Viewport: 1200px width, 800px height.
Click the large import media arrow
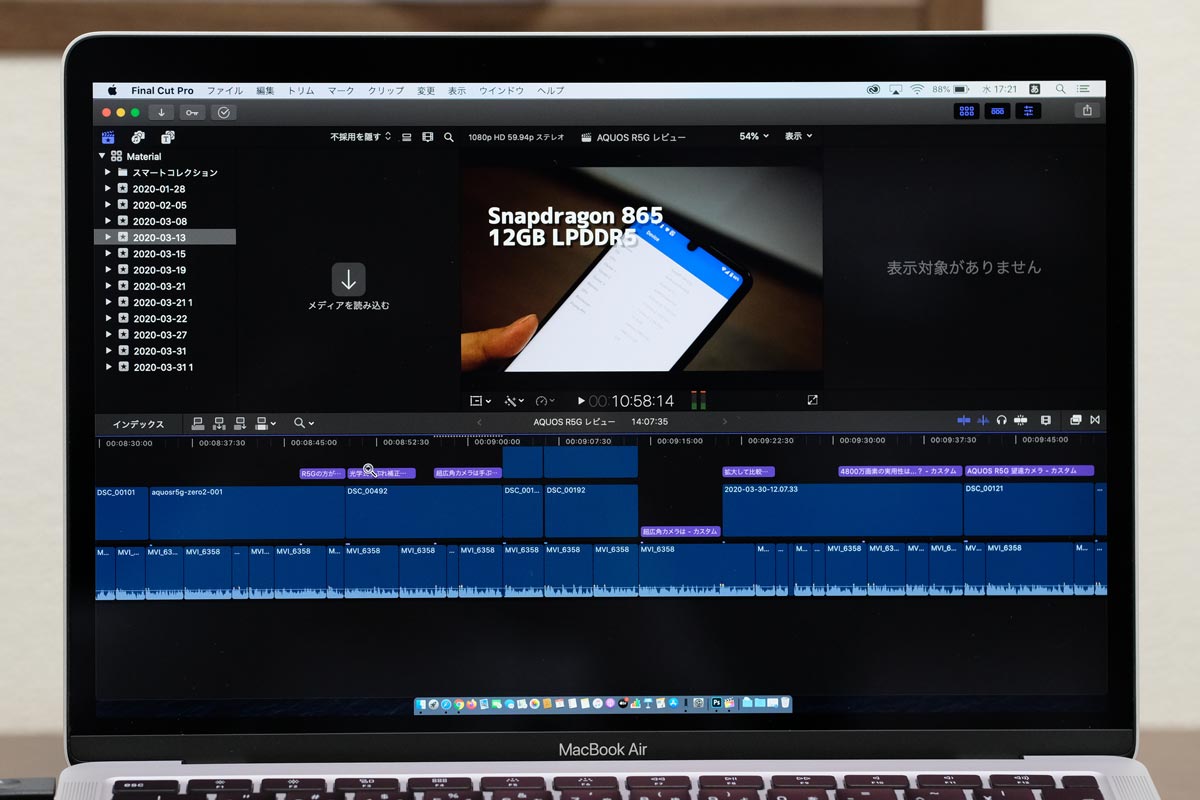pos(348,278)
